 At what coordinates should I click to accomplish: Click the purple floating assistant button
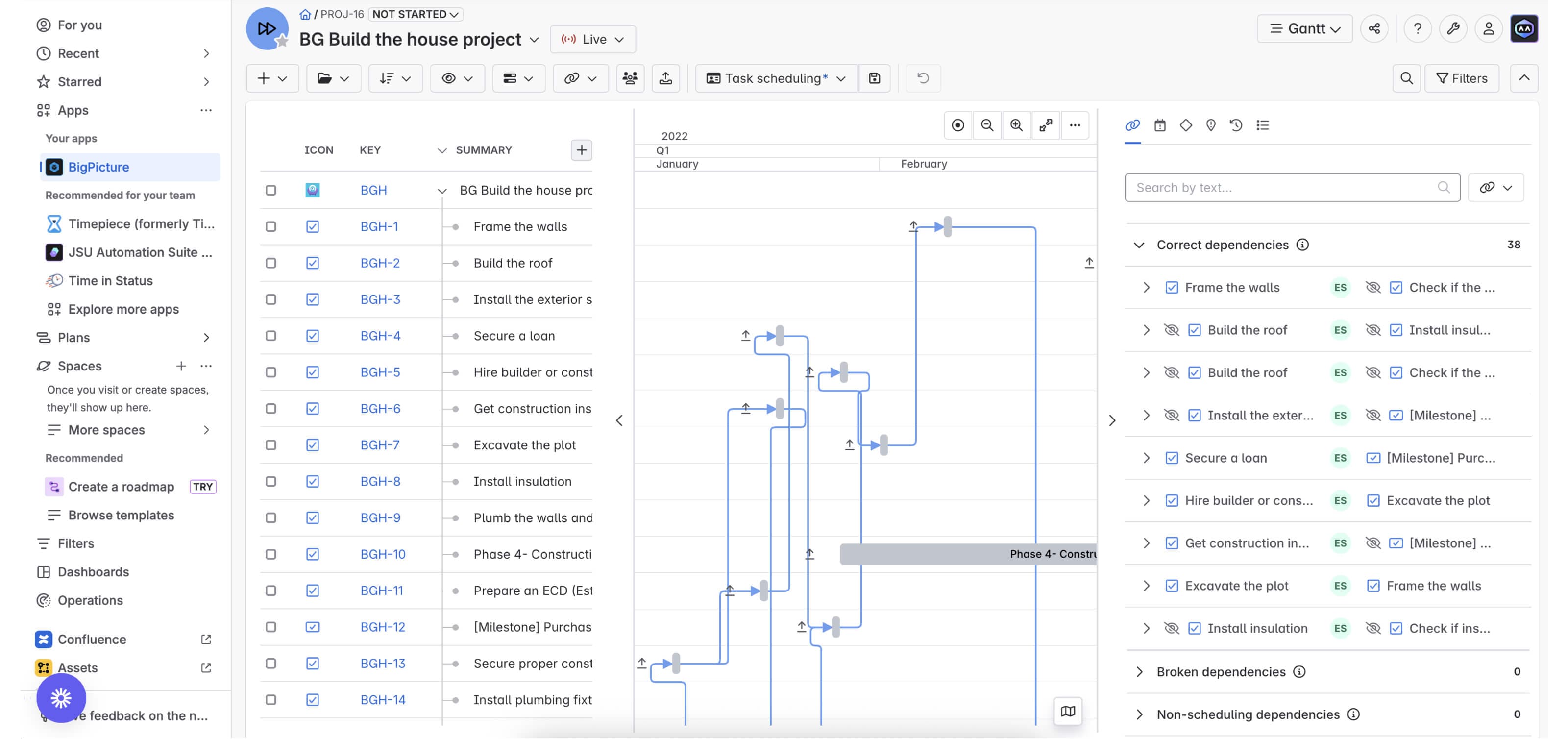61,698
